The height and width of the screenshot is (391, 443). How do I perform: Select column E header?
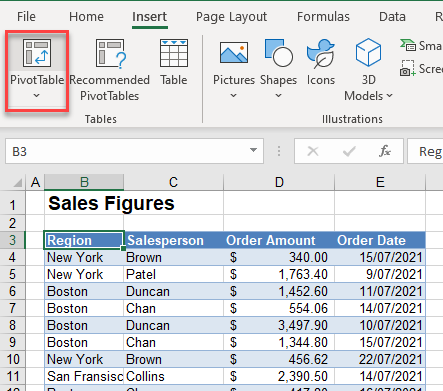click(380, 182)
